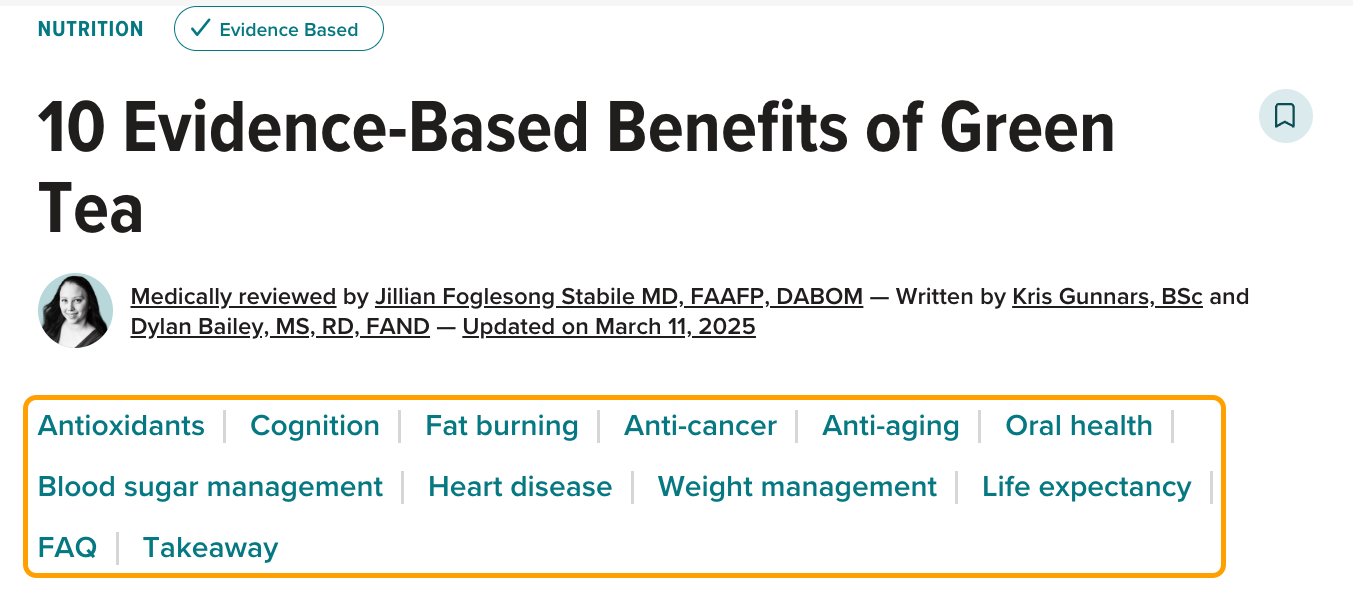Image resolution: width=1353 pixels, height=610 pixels.
Task: Open the FAQ section
Action: click(x=67, y=547)
